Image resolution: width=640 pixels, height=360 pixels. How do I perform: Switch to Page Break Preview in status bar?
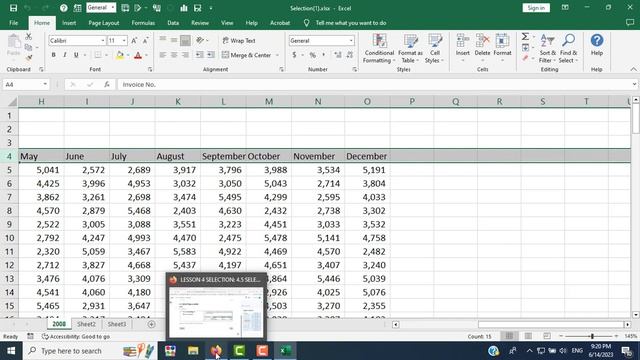(547, 336)
